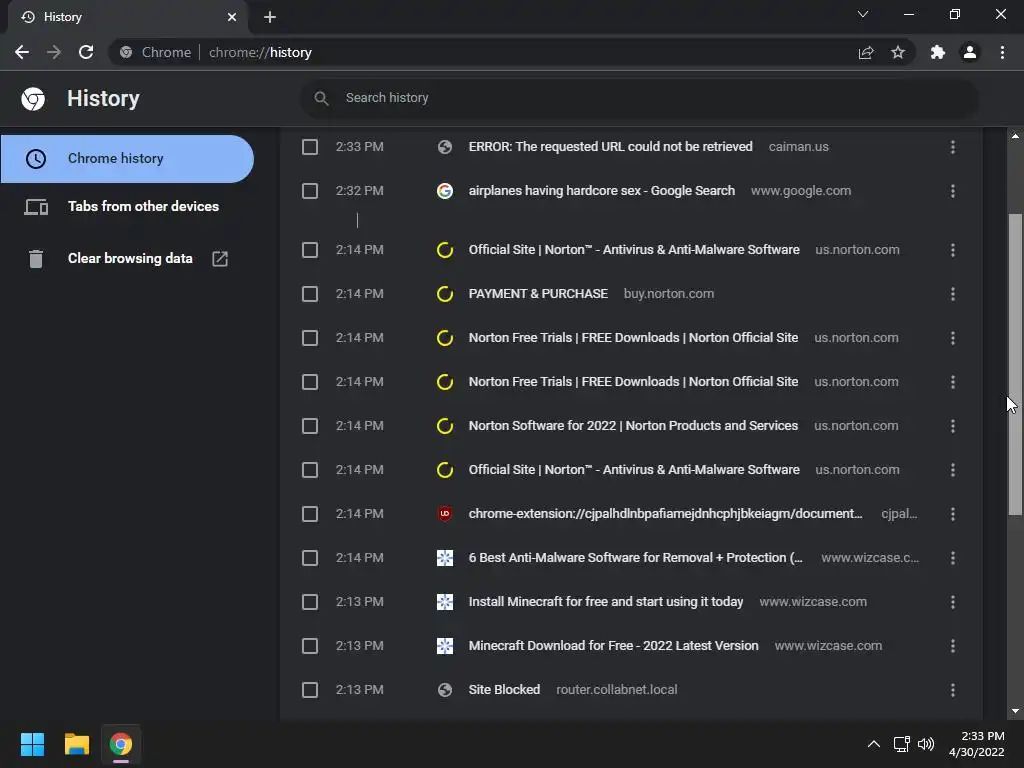The image size is (1024, 768).
Task: Open the profile avatar menu
Action: tap(970, 52)
